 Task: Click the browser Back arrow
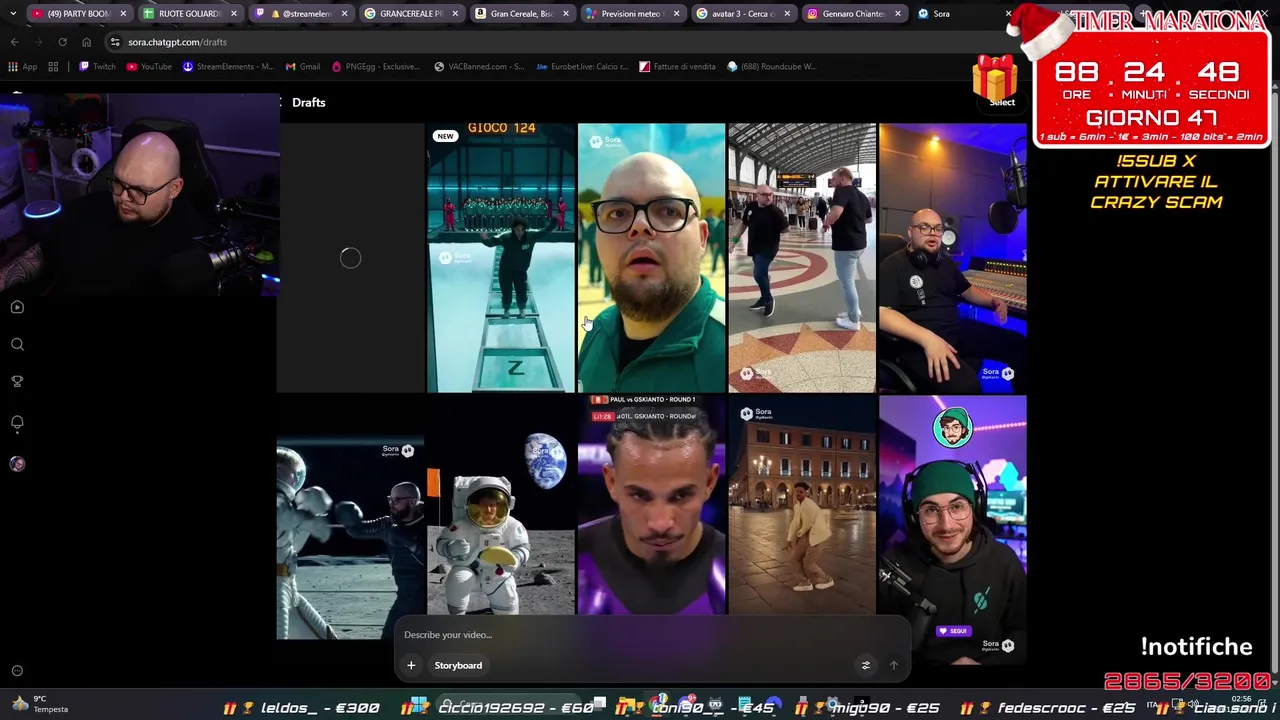(15, 42)
